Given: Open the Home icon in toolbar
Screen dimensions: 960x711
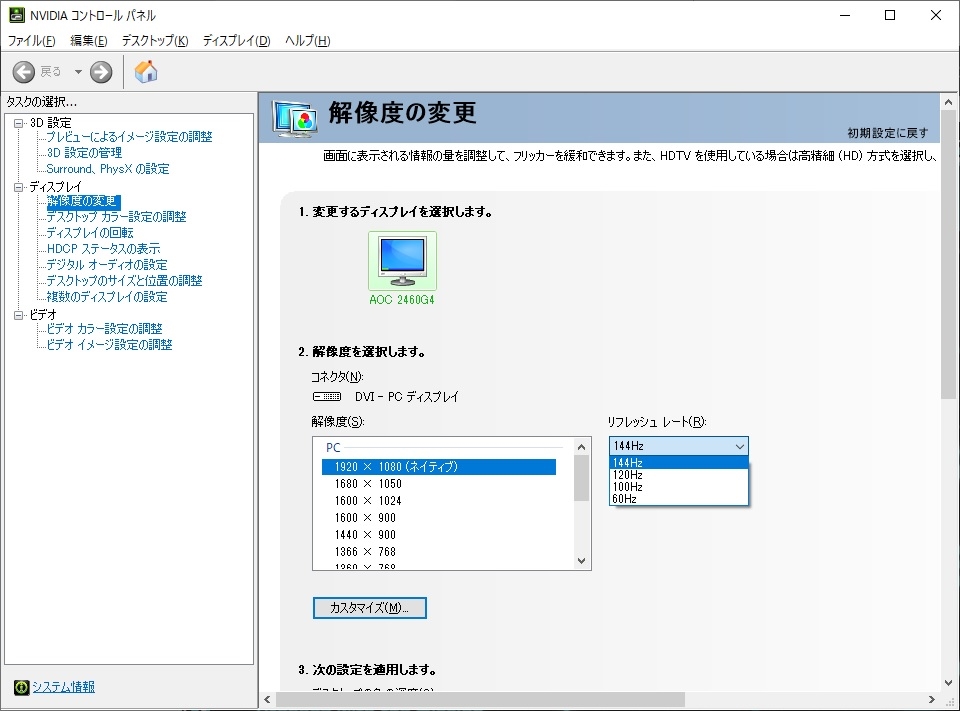Looking at the screenshot, I should click(146, 72).
